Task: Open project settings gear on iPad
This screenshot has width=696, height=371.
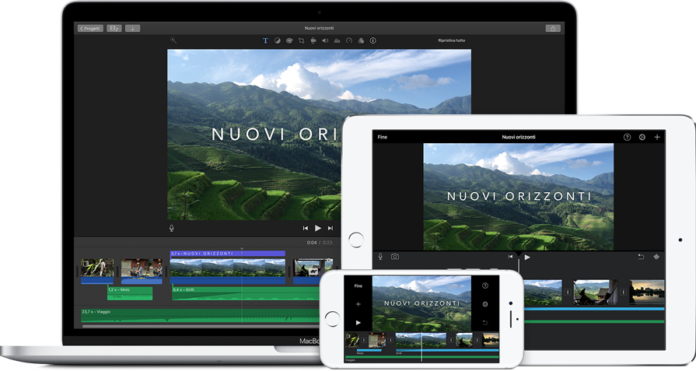Action: click(642, 137)
